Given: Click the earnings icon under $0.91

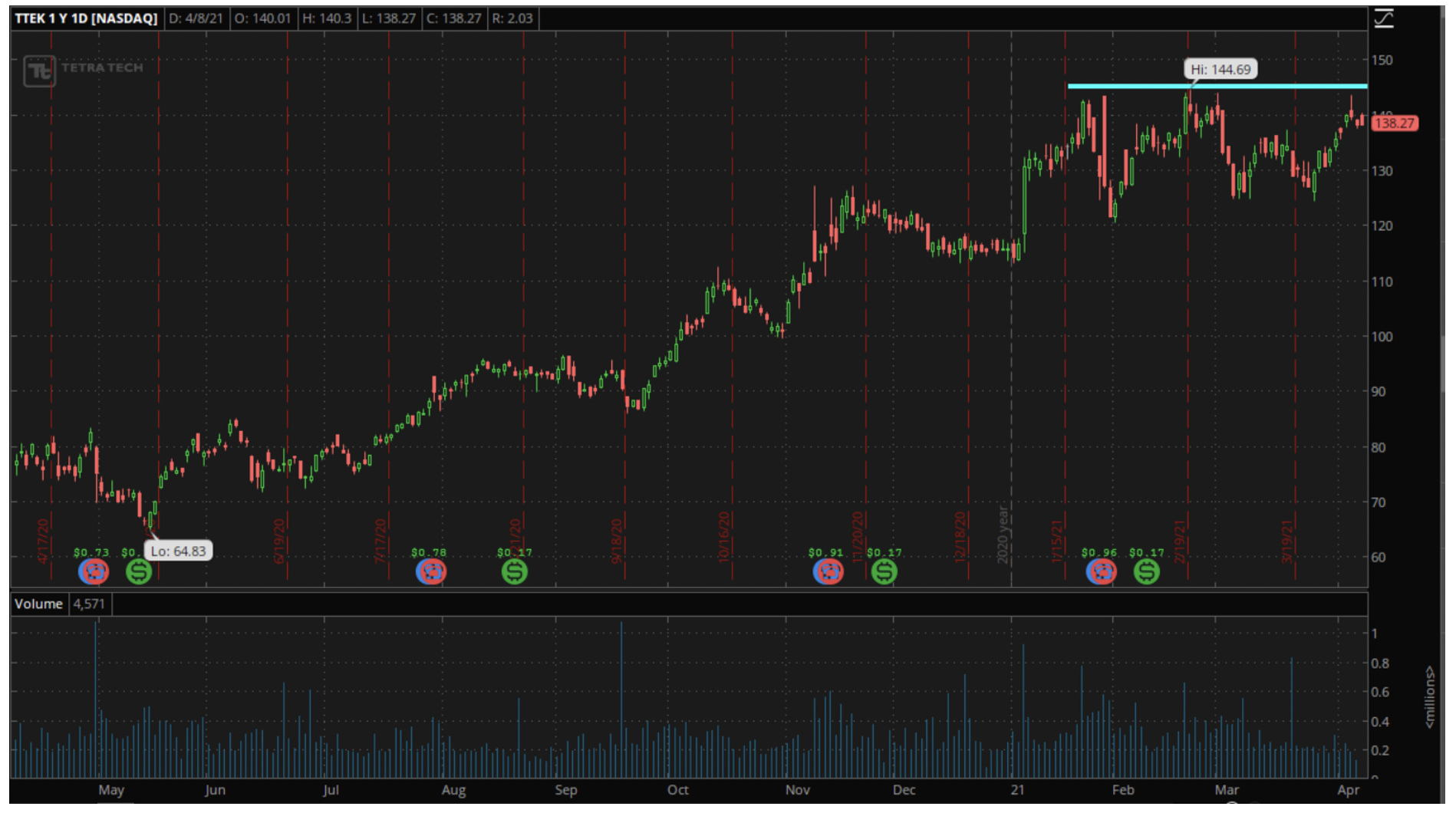Looking at the screenshot, I should point(828,571).
